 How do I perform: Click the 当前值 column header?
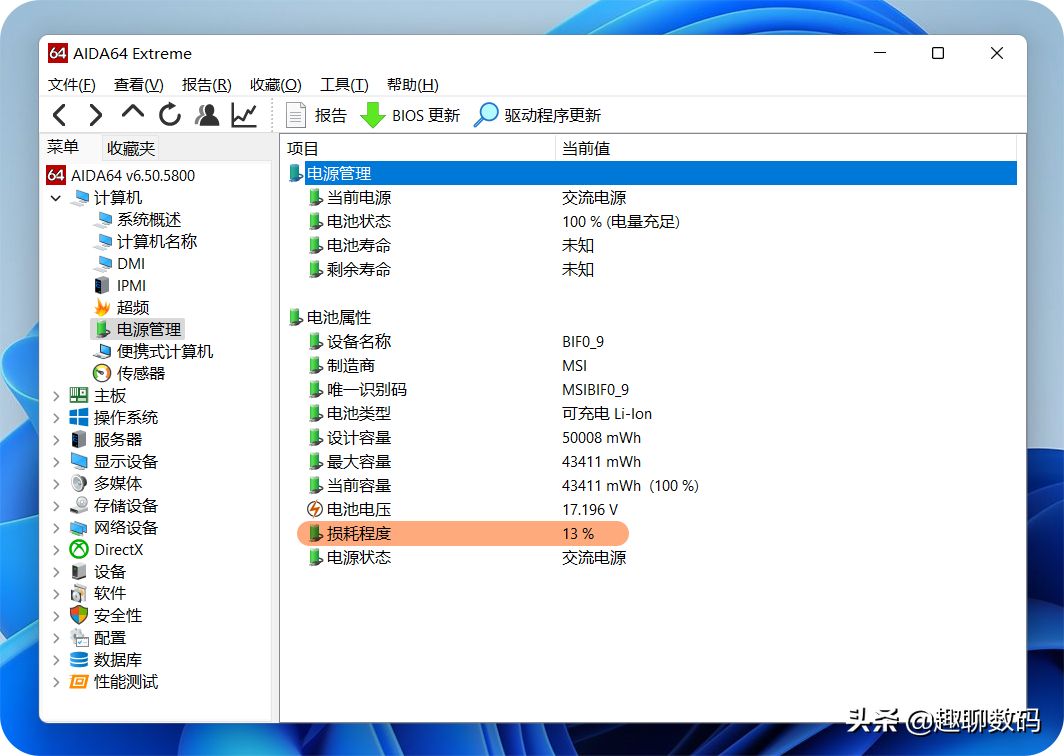(586, 148)
